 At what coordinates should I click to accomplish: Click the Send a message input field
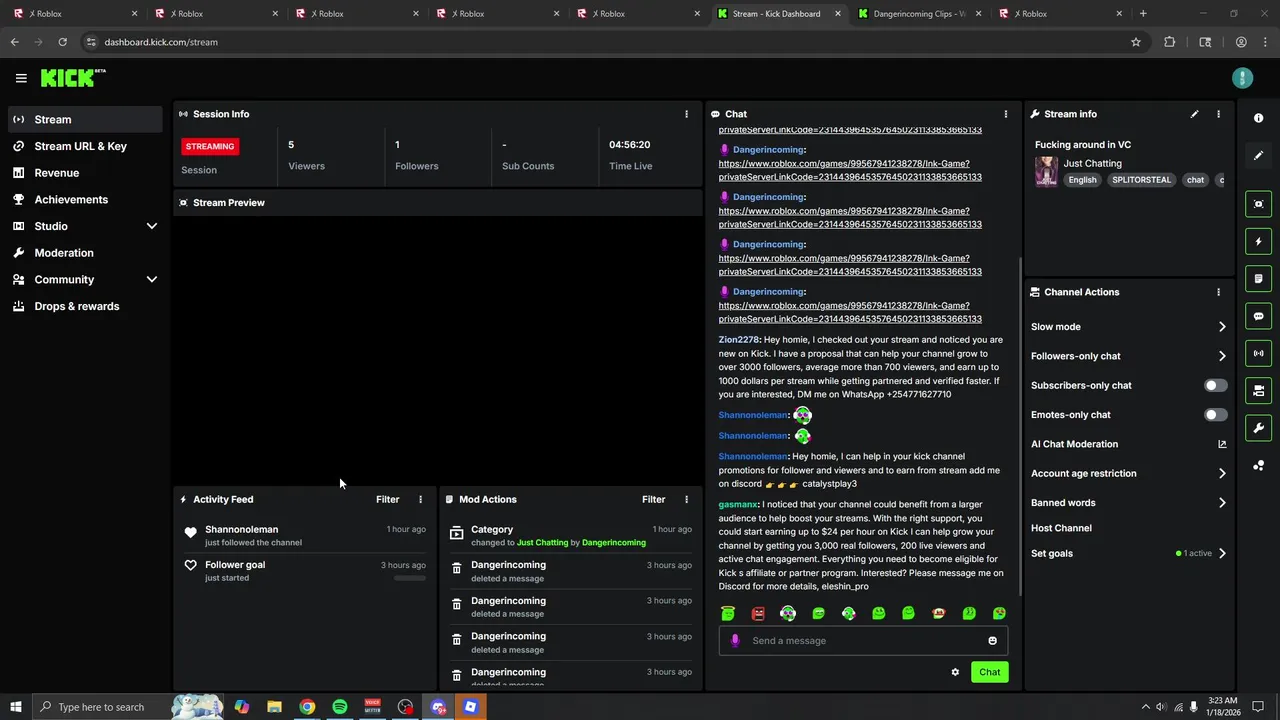coord(863,641)
